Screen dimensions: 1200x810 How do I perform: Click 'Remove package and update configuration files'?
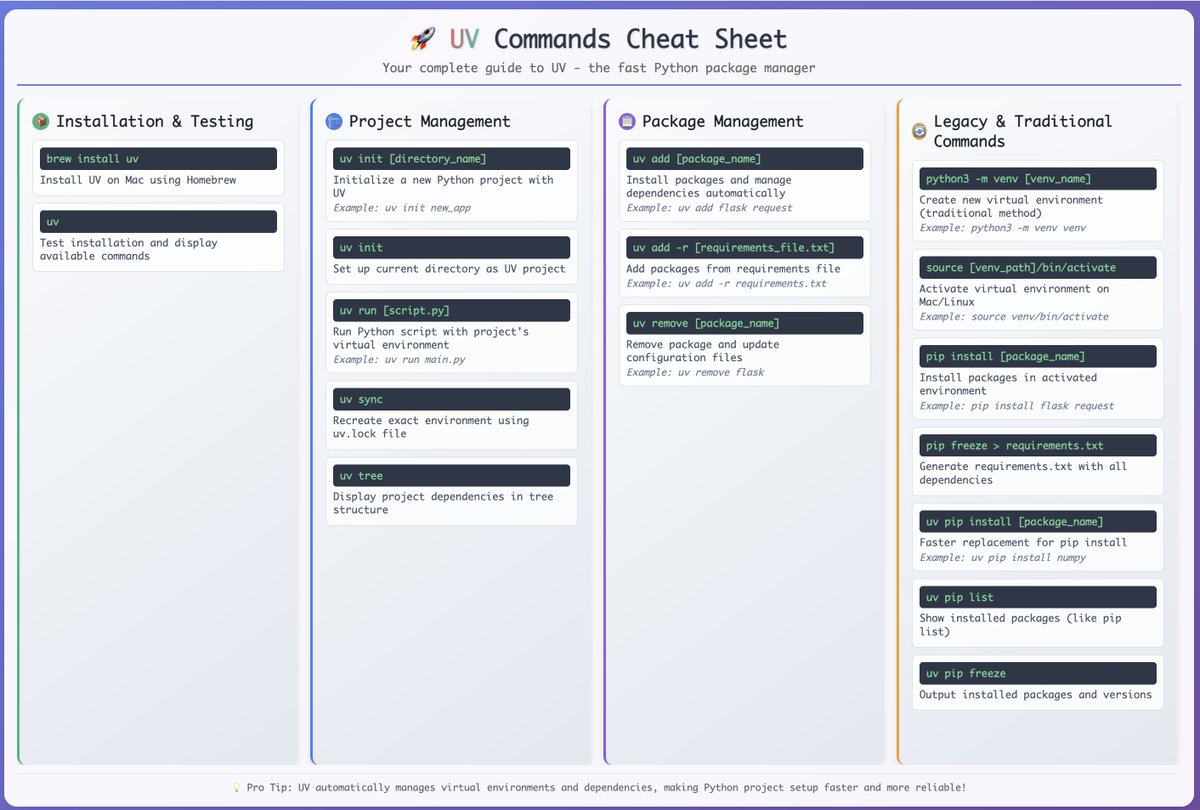pyautogui.click(x=702, y=351)
